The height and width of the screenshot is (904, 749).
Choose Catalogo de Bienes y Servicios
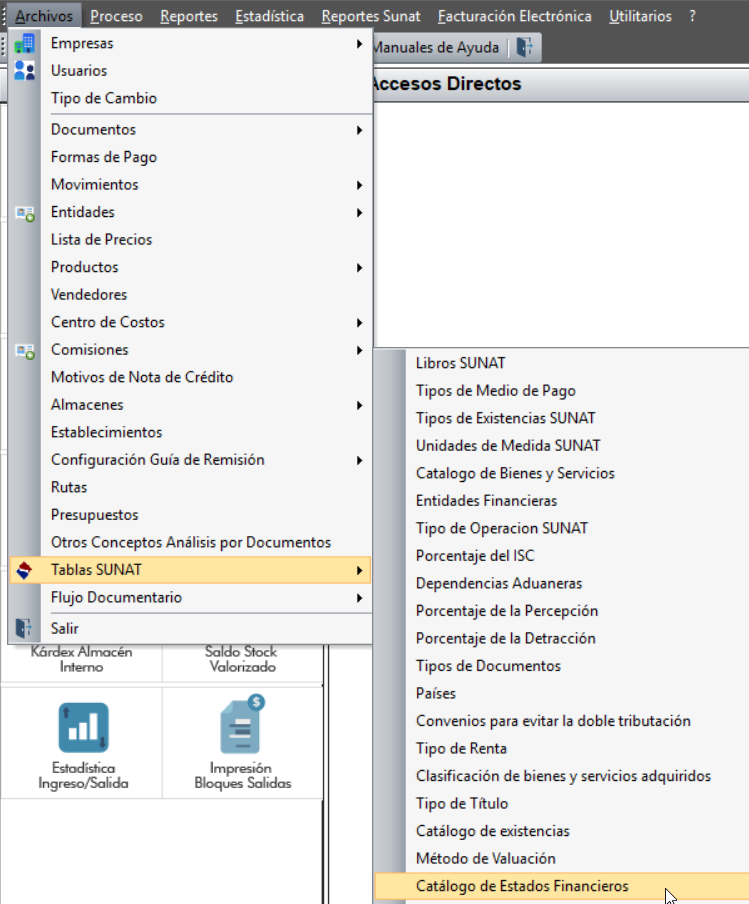[562, 473]
